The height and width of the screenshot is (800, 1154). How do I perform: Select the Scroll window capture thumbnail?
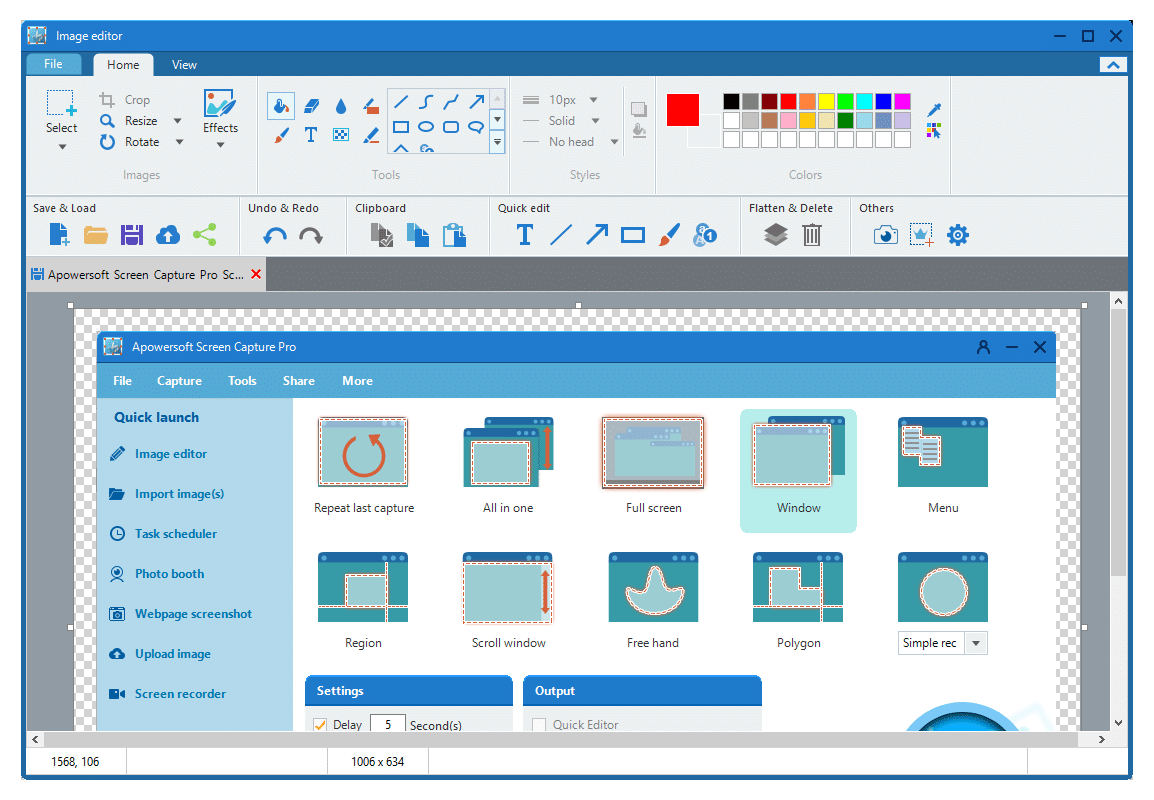pyautogui.click(x=508, y=587)
